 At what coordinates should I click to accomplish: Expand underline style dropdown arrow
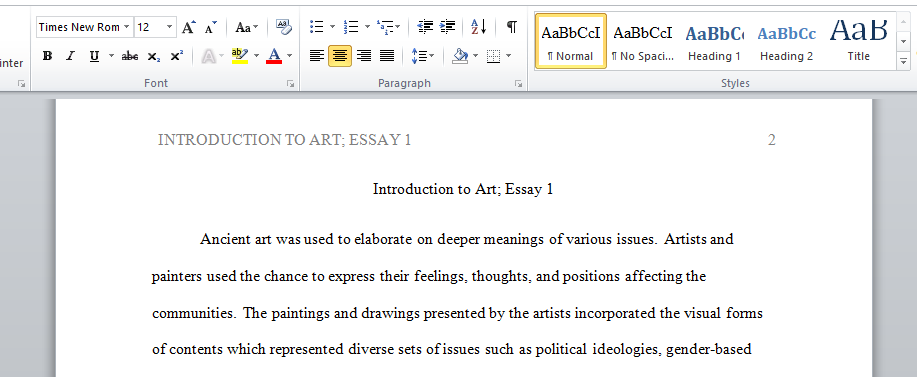111,56
